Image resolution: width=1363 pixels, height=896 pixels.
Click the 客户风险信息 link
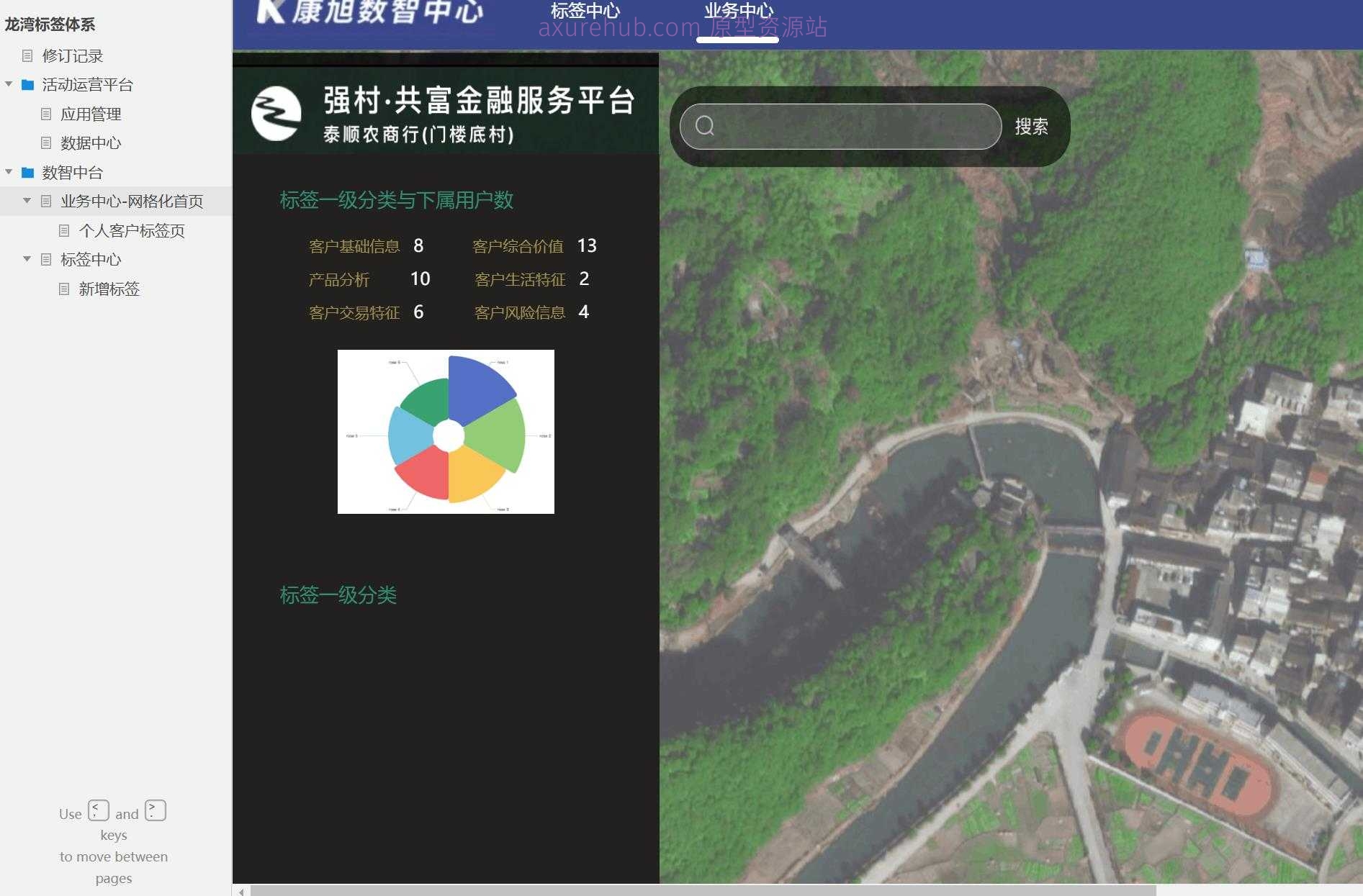(520, 312)
